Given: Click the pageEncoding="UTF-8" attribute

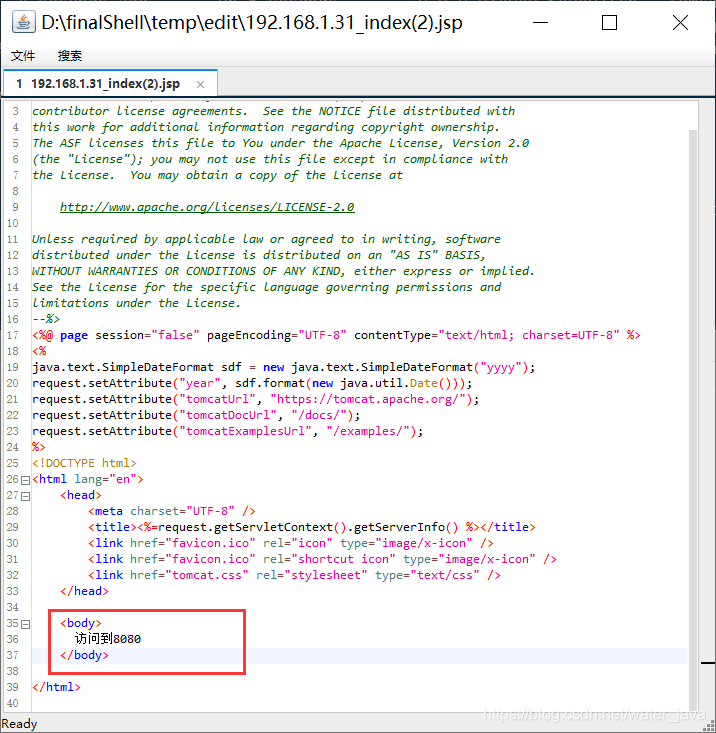Looking at the screenshot, I should click(x=277, y=335).
